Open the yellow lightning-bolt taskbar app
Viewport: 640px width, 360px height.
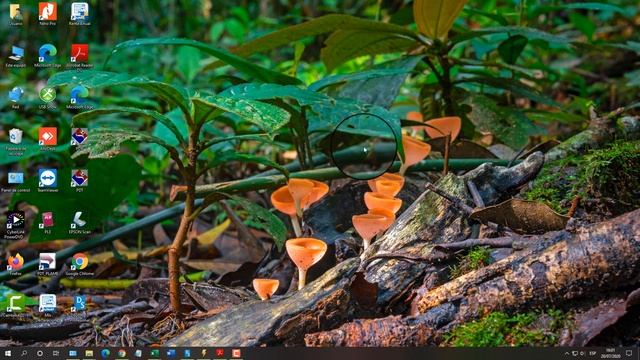click(204, 353)
